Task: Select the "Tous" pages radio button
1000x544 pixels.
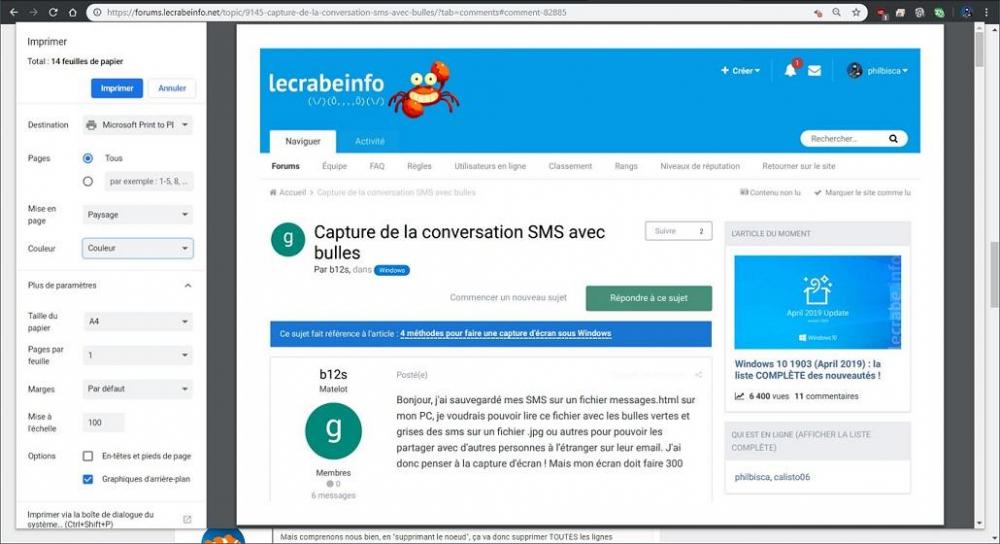Action: click(x=88, y=158)
